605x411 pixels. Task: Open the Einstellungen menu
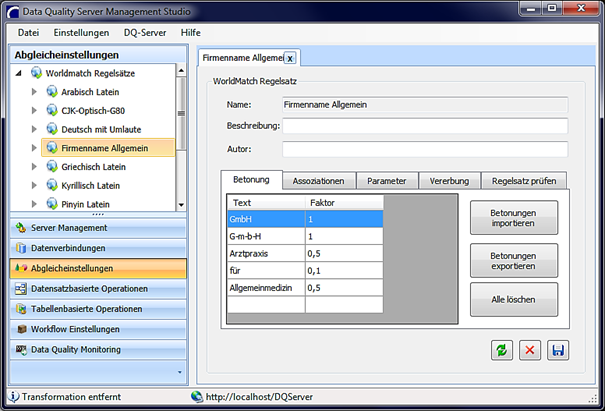(x=81, y=33)
